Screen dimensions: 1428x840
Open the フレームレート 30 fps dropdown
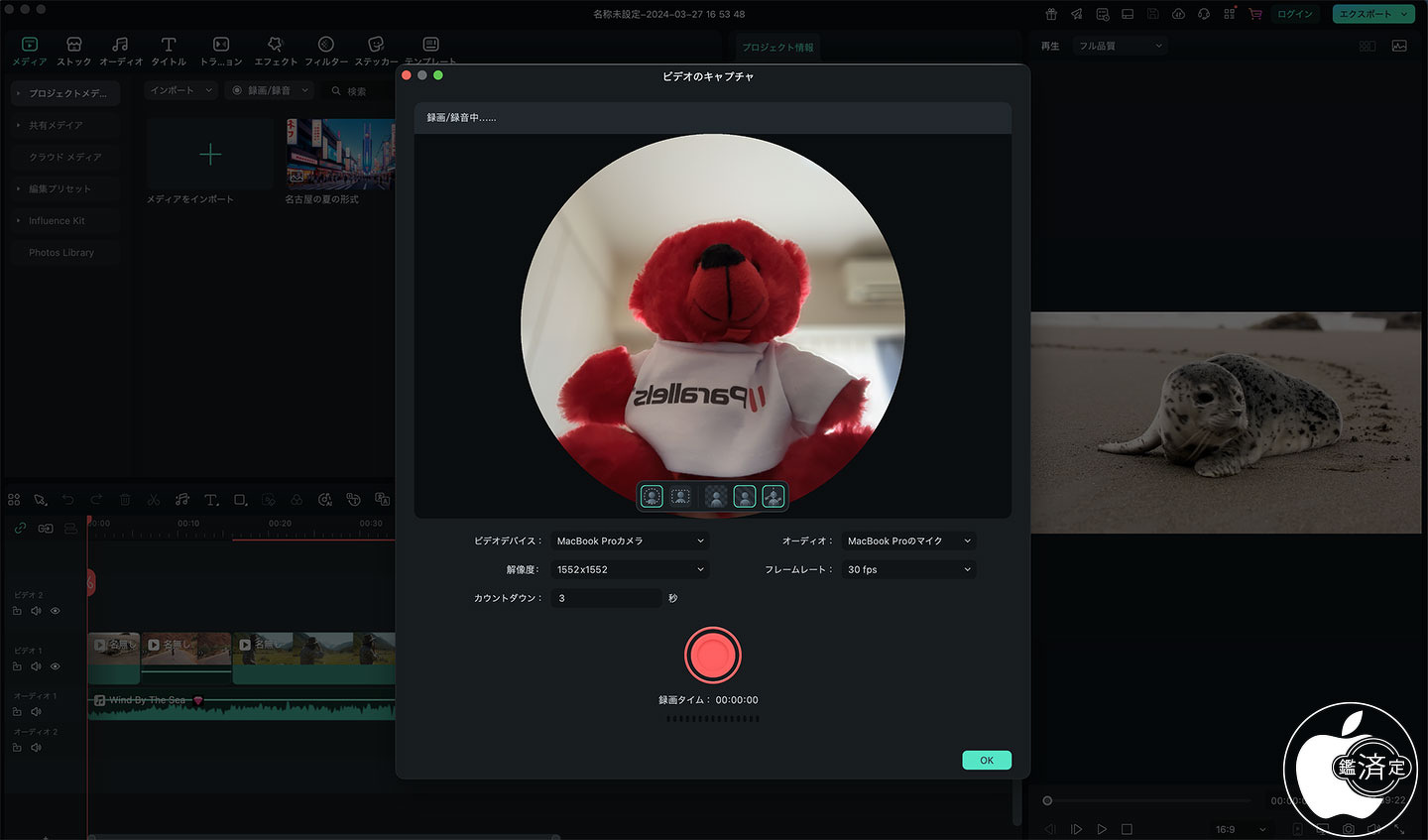pyautogui.click(x=908, y=569)
